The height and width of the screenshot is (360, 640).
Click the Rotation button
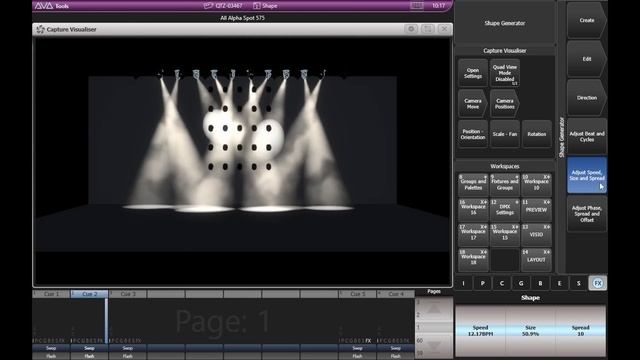(x=537, y=134)
